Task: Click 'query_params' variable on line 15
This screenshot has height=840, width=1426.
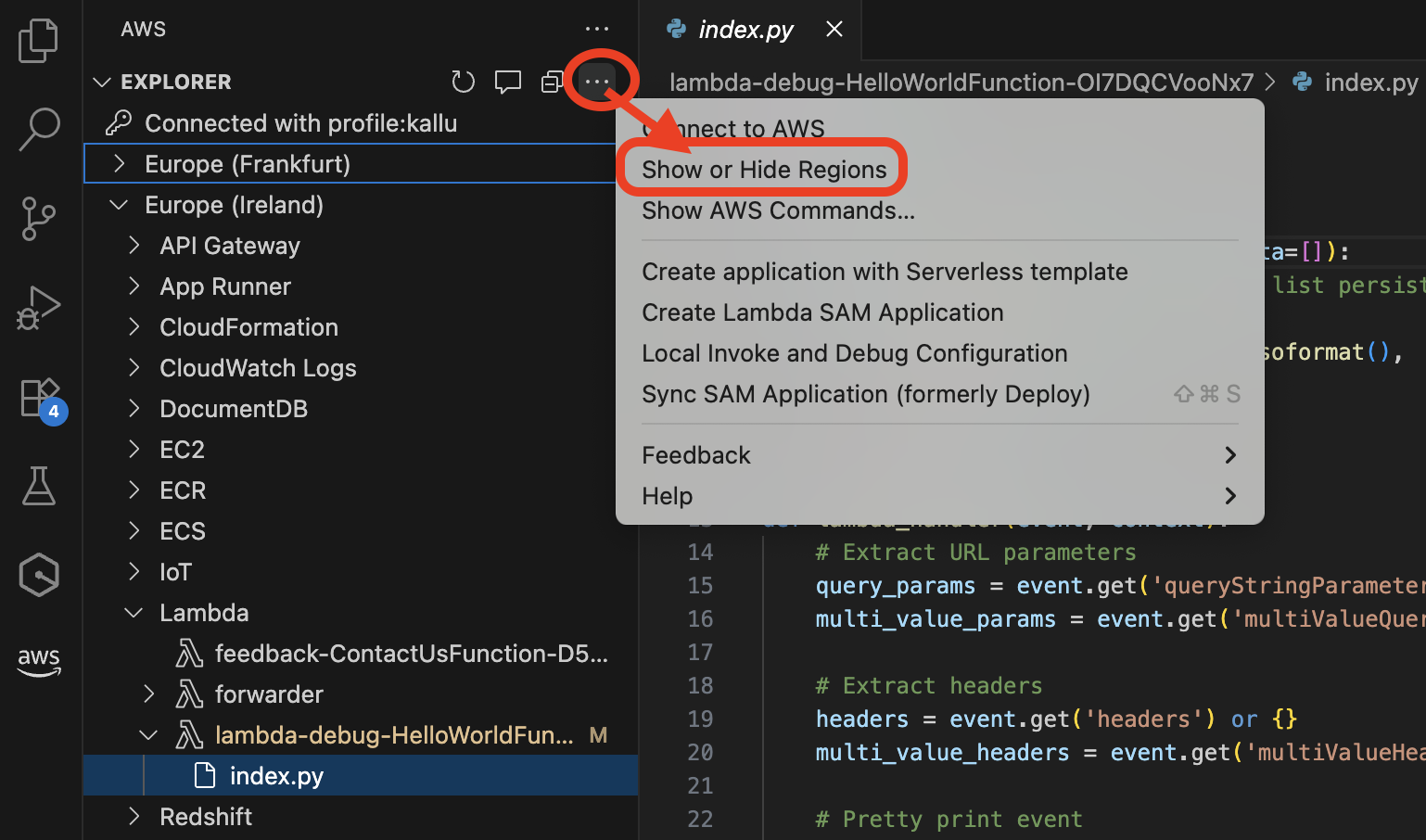Action: (x=896, y=586)
